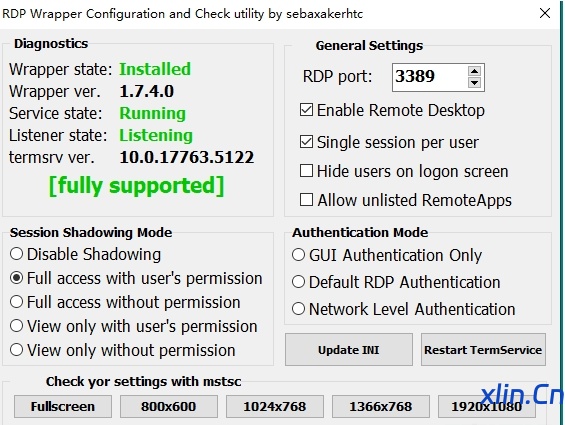Test mstsc in Fullscreen mode
This screenshot has width=565, height=425.
coord(63,407)
